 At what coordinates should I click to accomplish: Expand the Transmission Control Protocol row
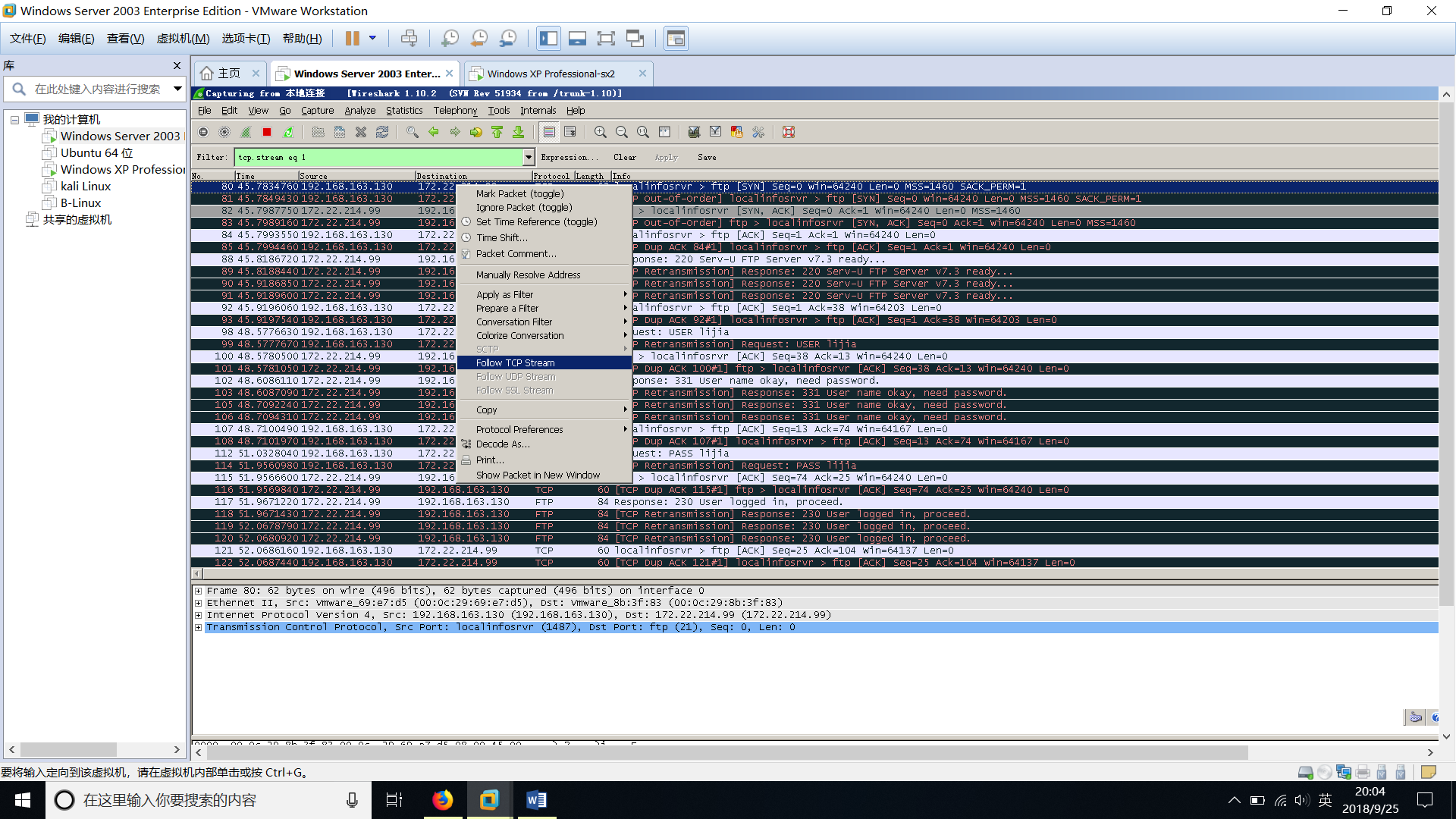[198, 627]
